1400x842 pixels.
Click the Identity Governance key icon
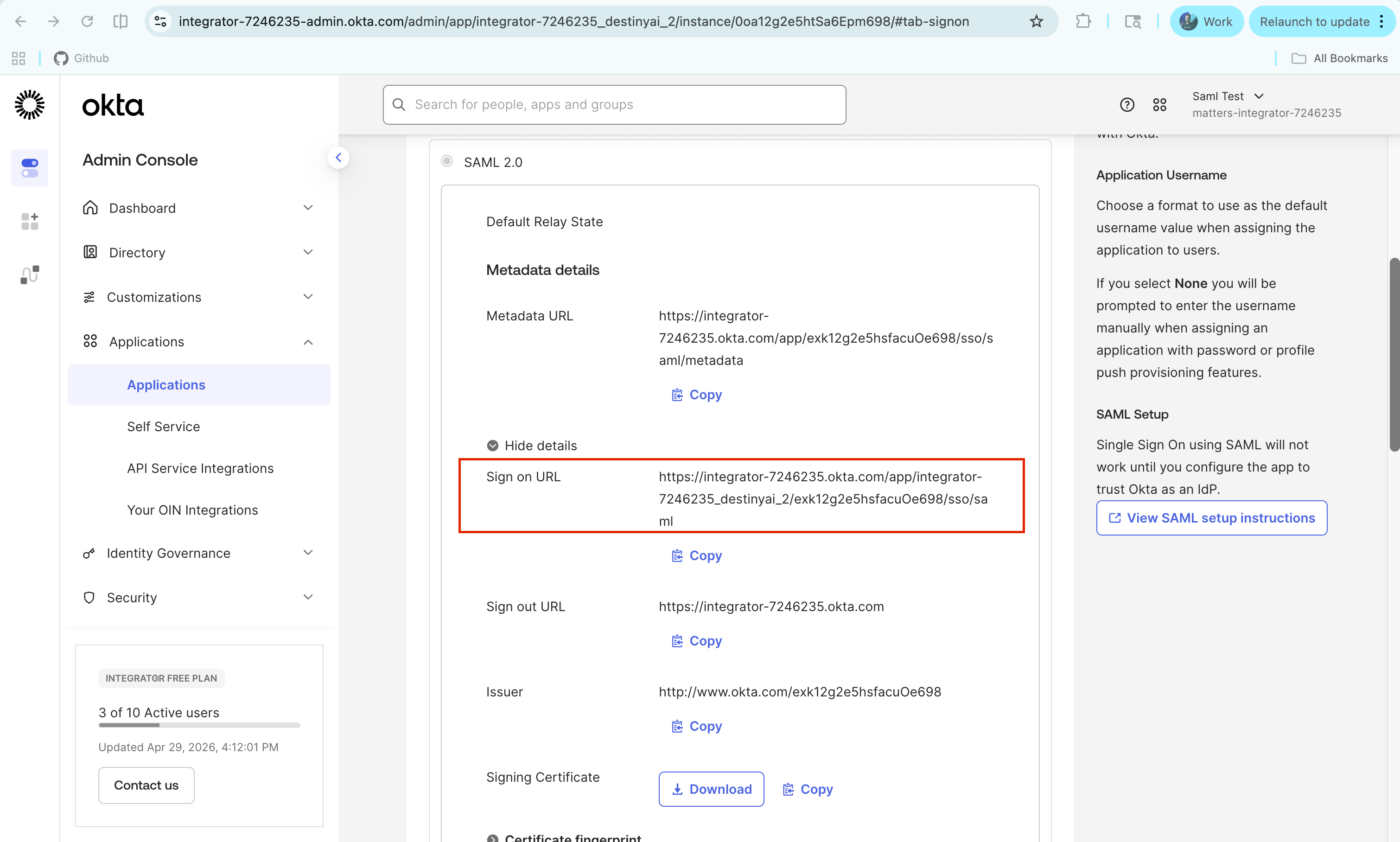click(x=89, y=553)
